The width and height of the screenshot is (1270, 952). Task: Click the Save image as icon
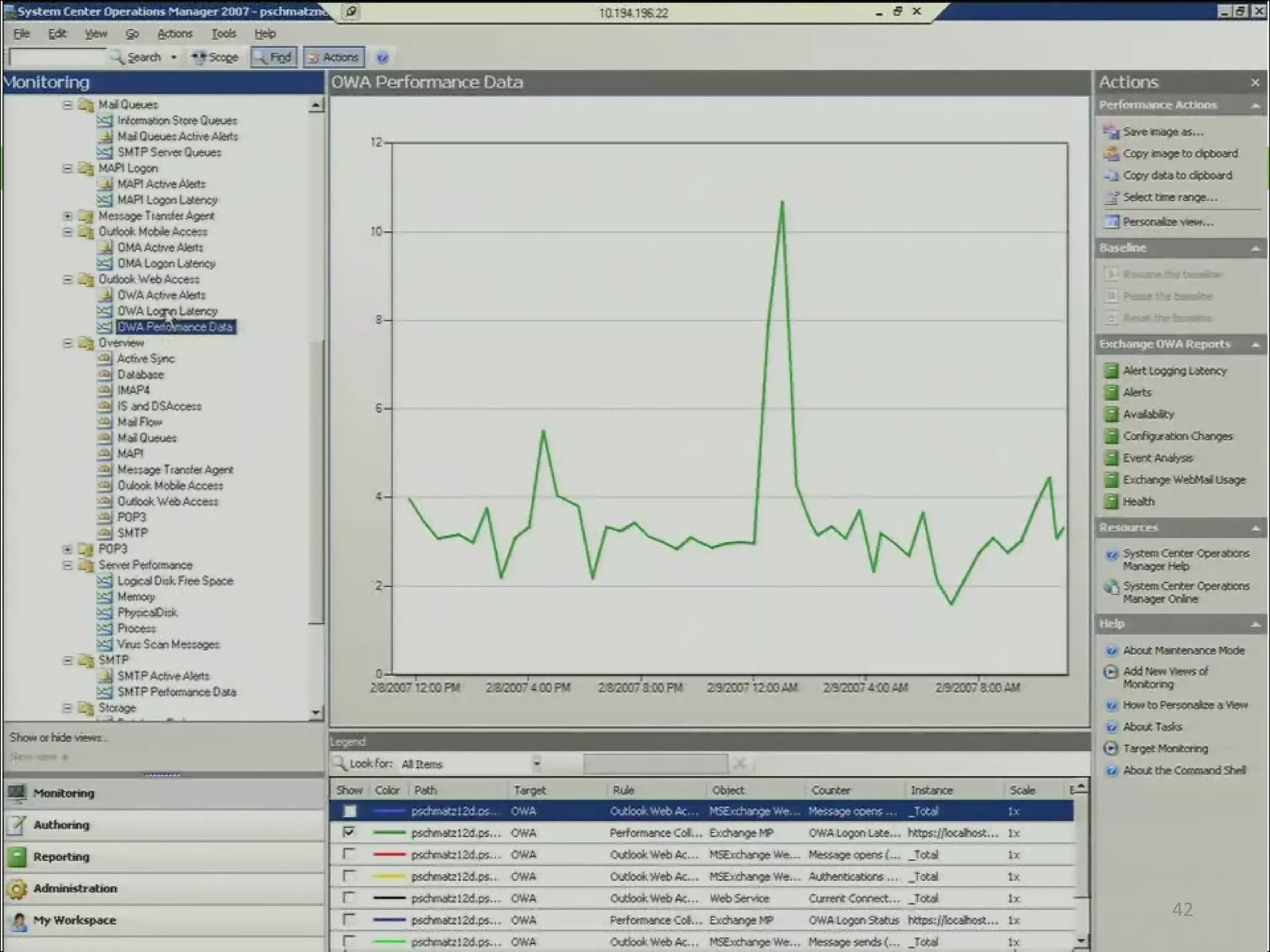[x=1111, y=132]
